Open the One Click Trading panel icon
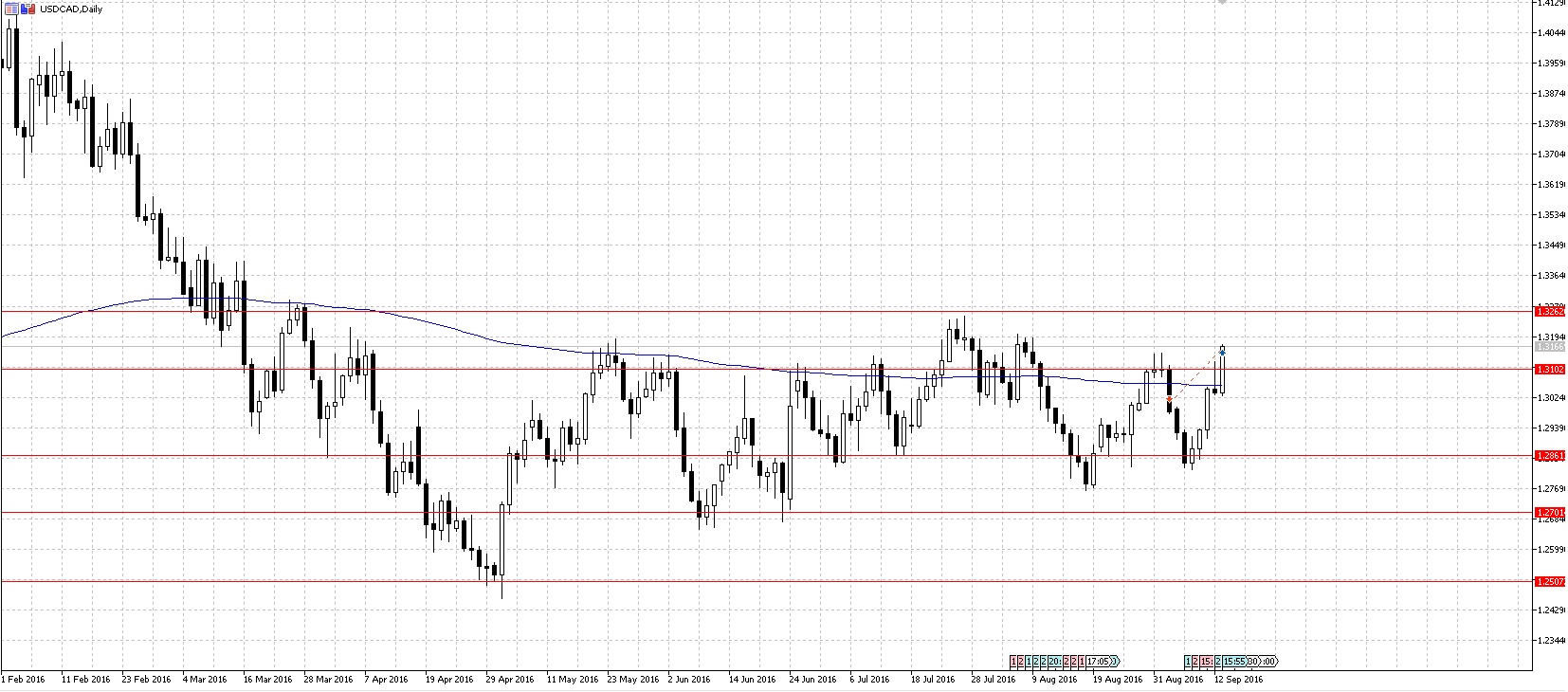1568x692 pixels. [x=11, y=9]
